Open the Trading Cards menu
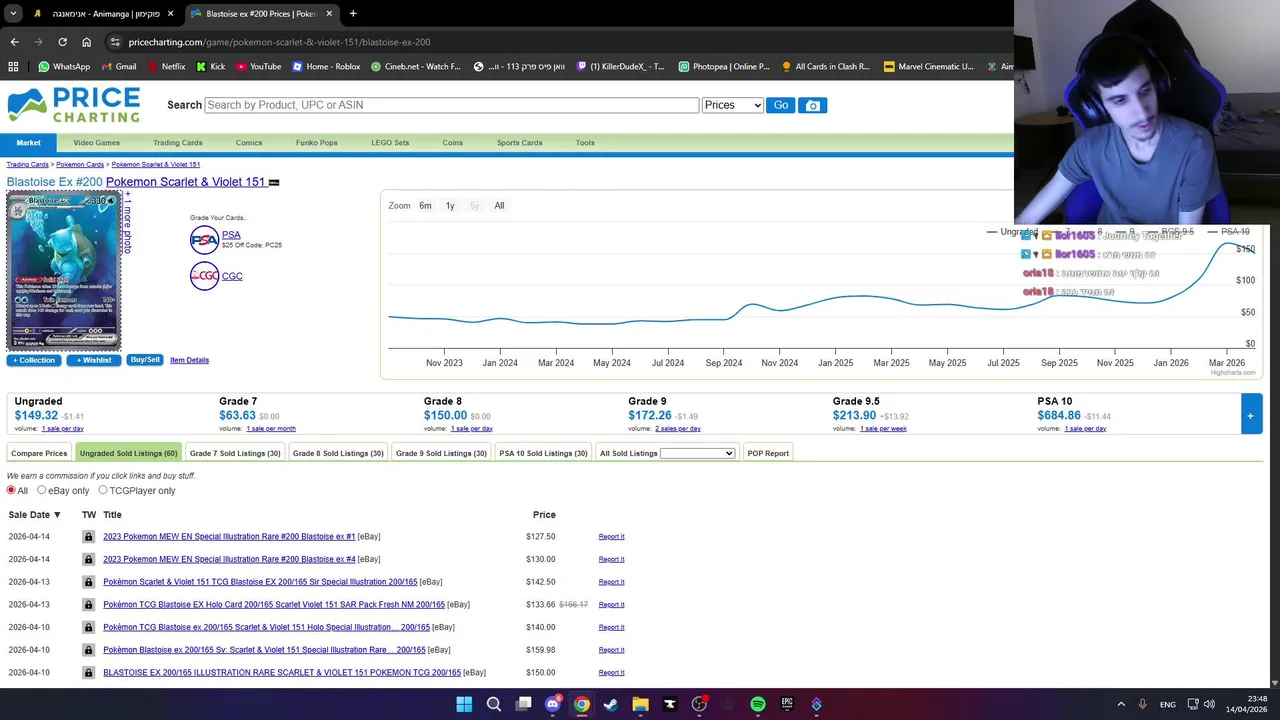This screenshot has width=1280, height=720. click(178, 143)
